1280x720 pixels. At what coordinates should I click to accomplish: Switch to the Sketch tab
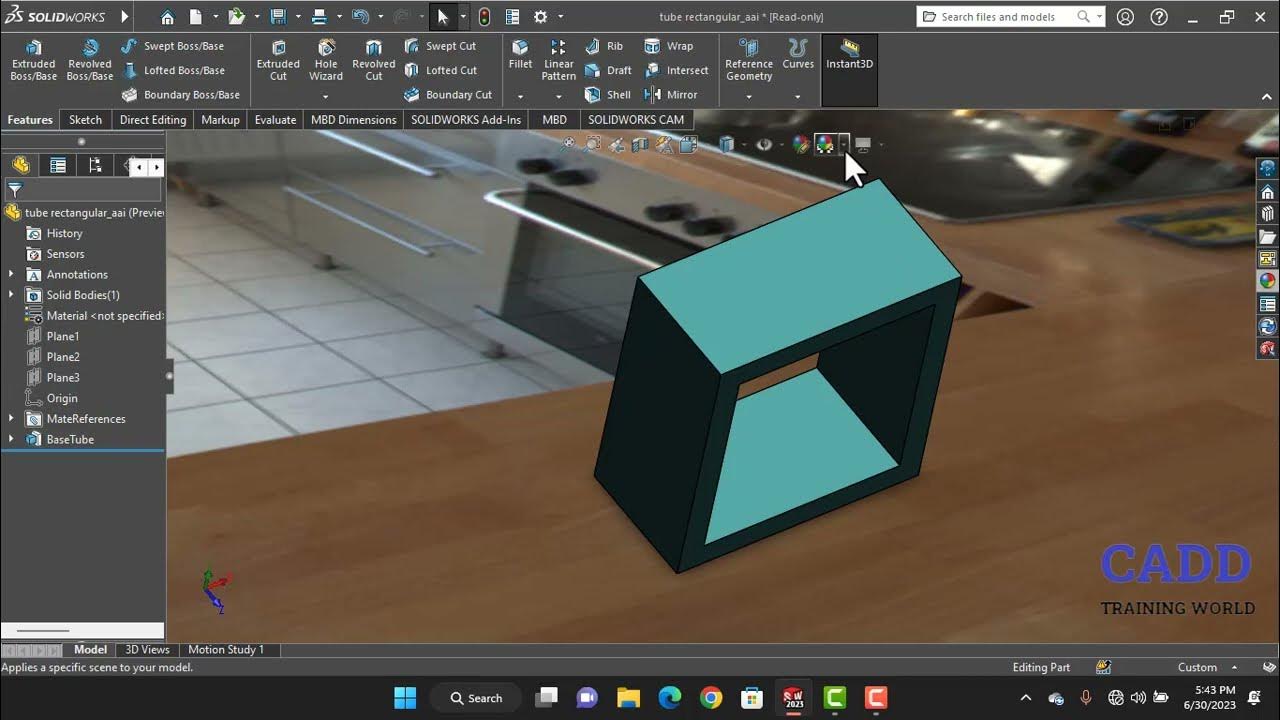click(x=85, y=119)
